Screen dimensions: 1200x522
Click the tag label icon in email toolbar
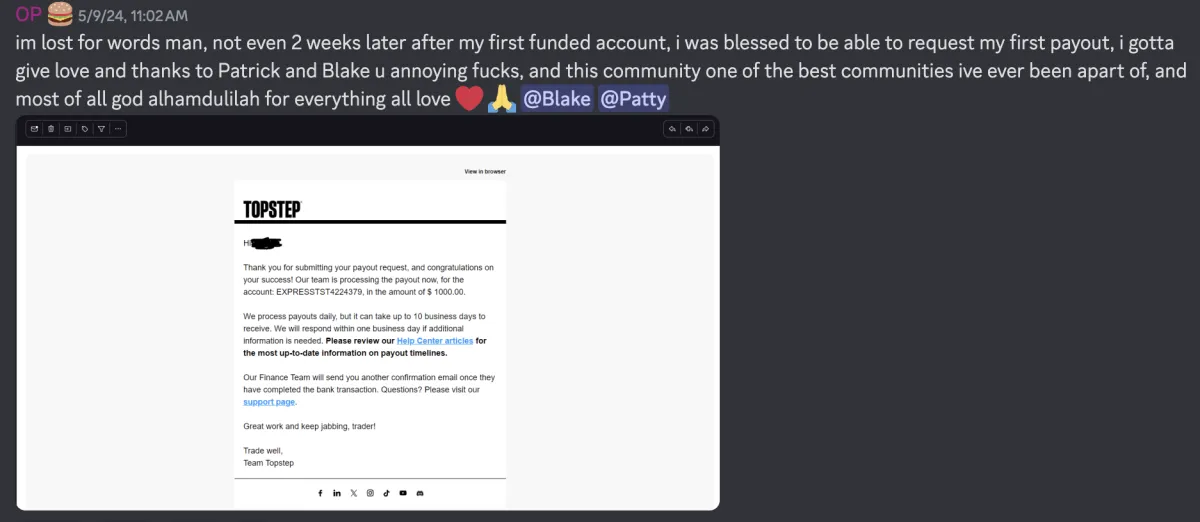click(x=85, y=128)
